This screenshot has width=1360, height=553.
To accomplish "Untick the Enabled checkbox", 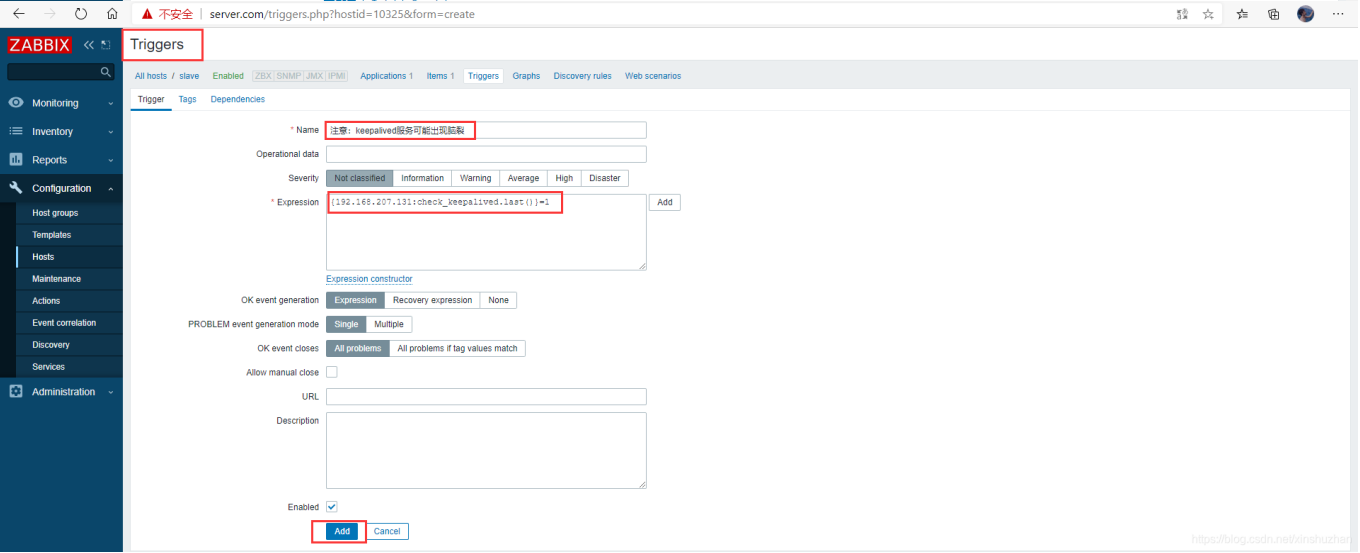I will (x=332, y=507).
